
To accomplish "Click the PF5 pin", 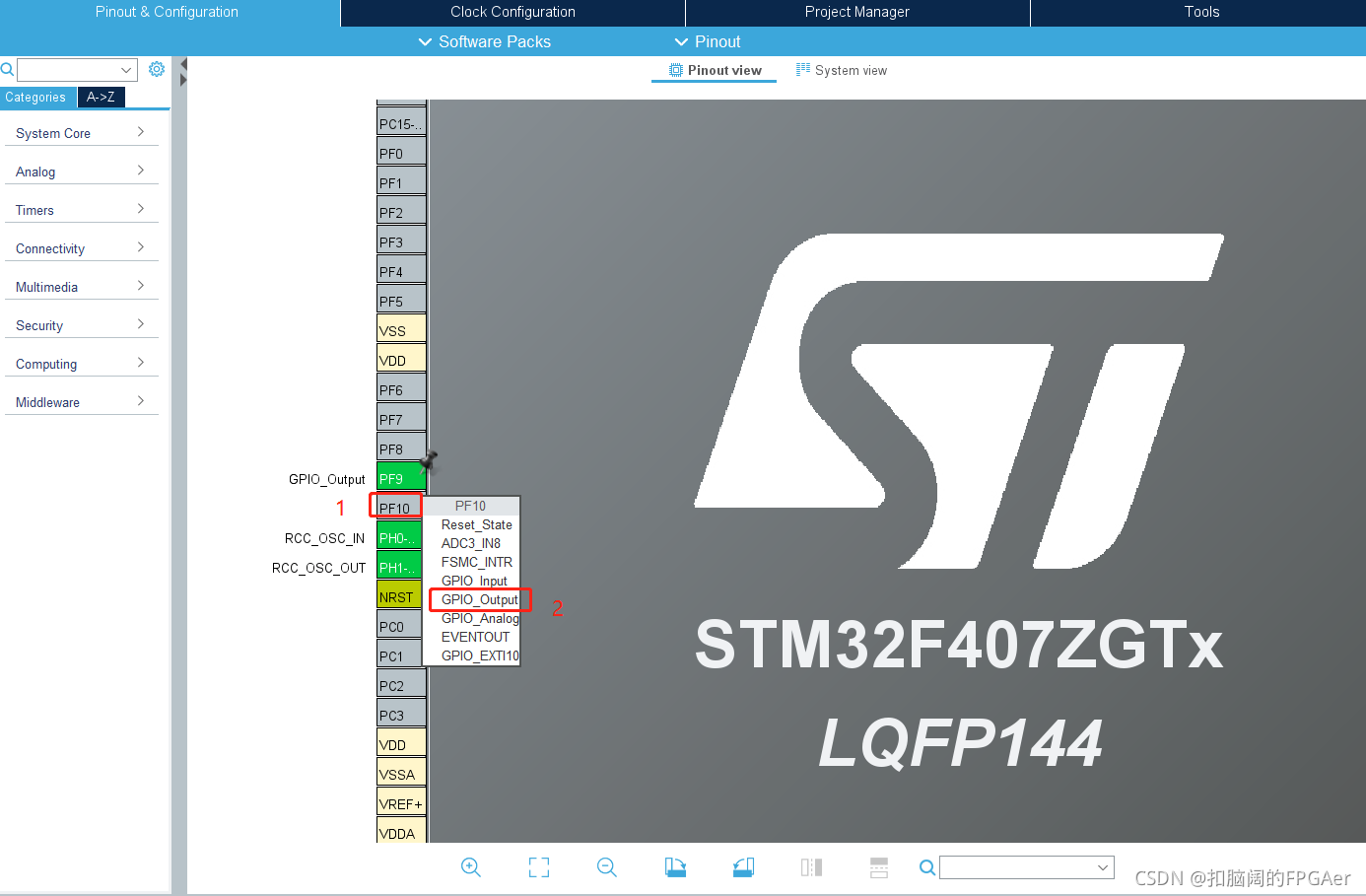I will (401, 300).
